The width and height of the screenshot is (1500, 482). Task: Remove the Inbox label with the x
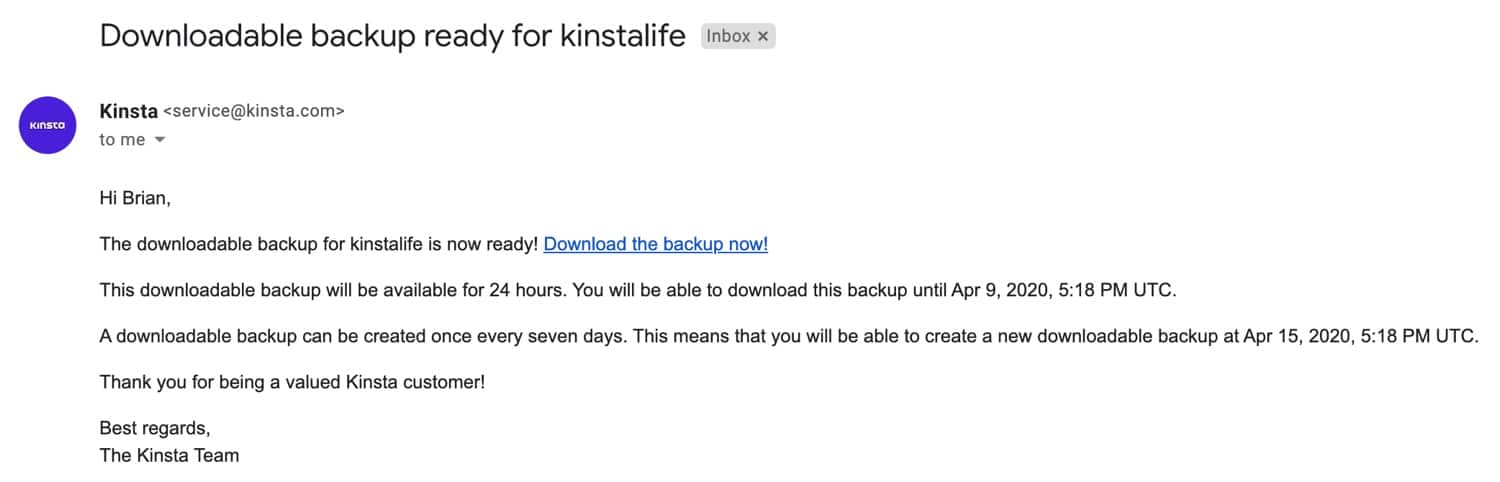[x=763, y=37]
